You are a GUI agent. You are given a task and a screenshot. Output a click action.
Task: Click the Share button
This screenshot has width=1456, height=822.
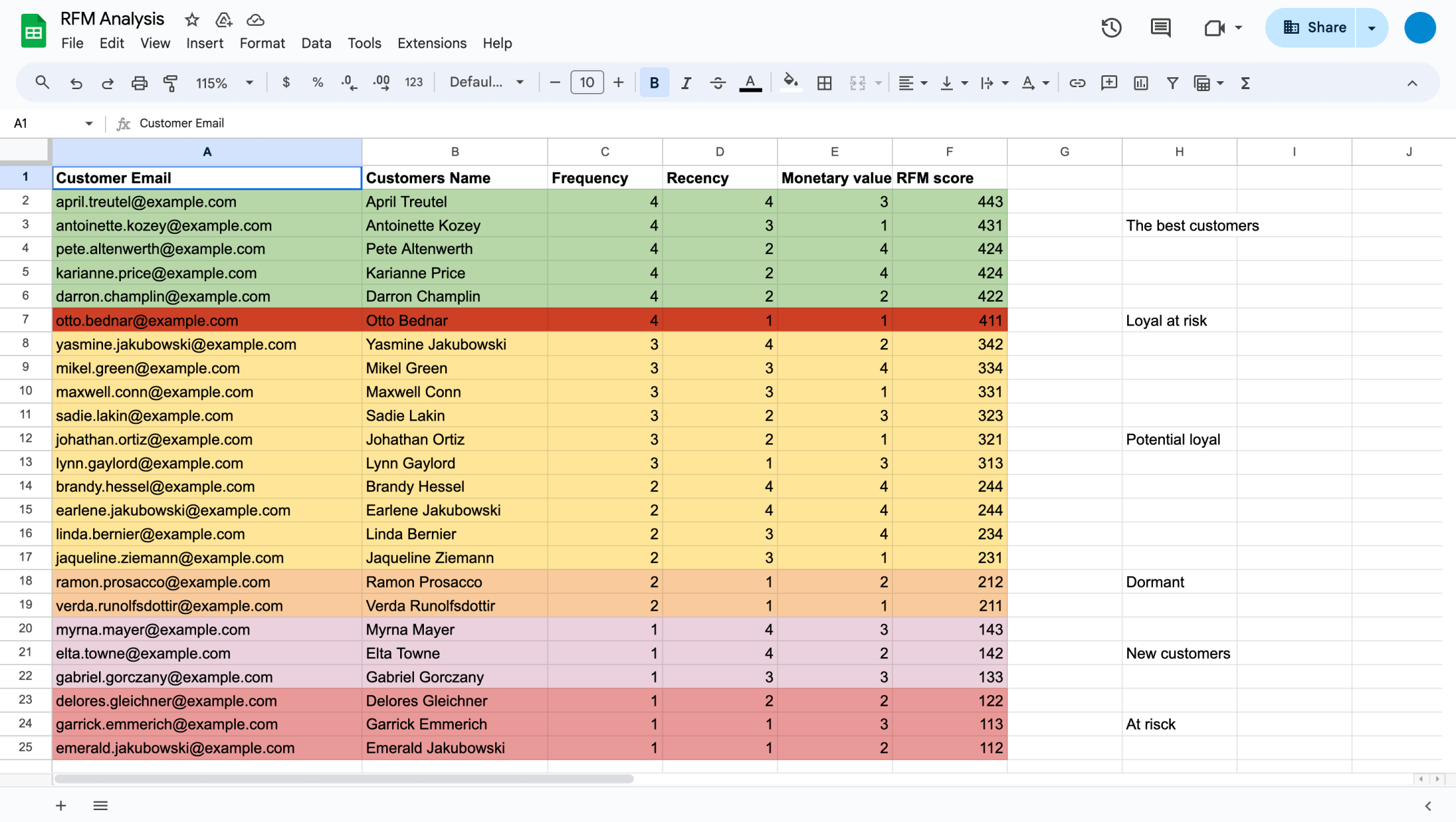1313,28
